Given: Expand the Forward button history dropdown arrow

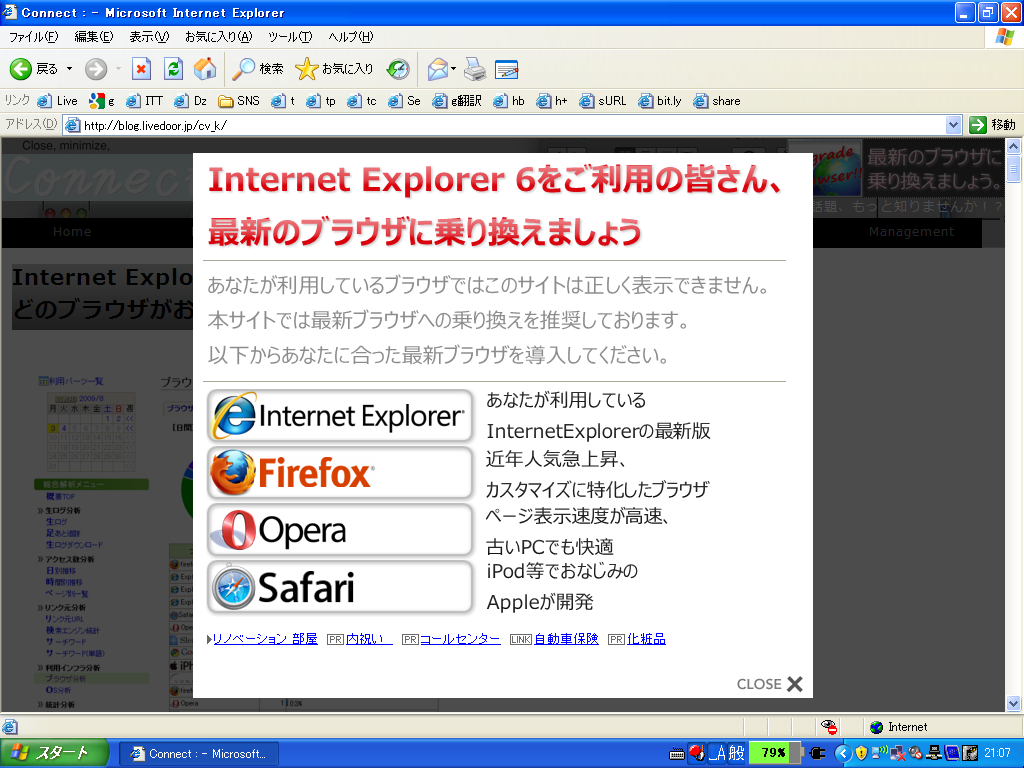Looking at the screenshot, I should 118,69.
